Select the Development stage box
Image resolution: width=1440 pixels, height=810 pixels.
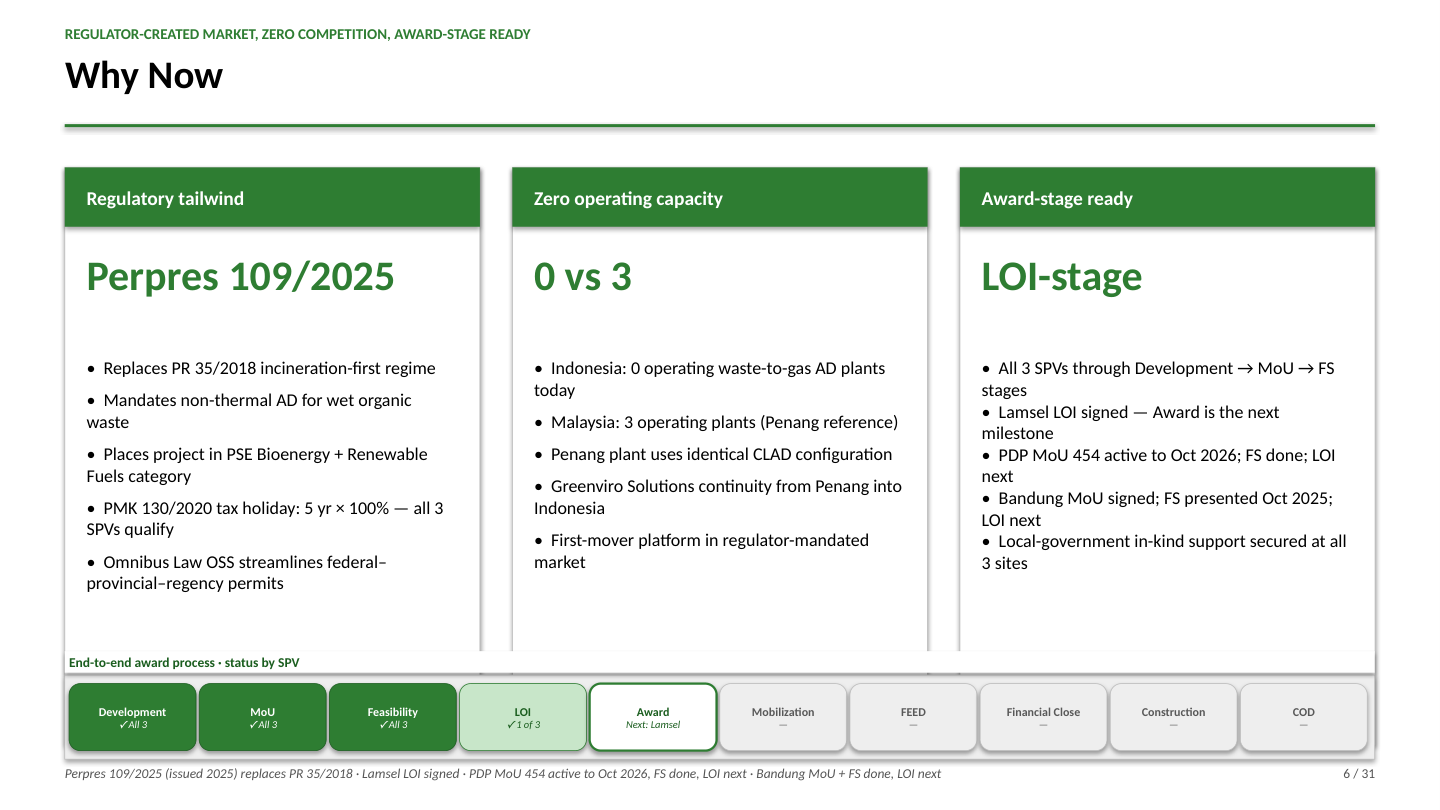132,717
